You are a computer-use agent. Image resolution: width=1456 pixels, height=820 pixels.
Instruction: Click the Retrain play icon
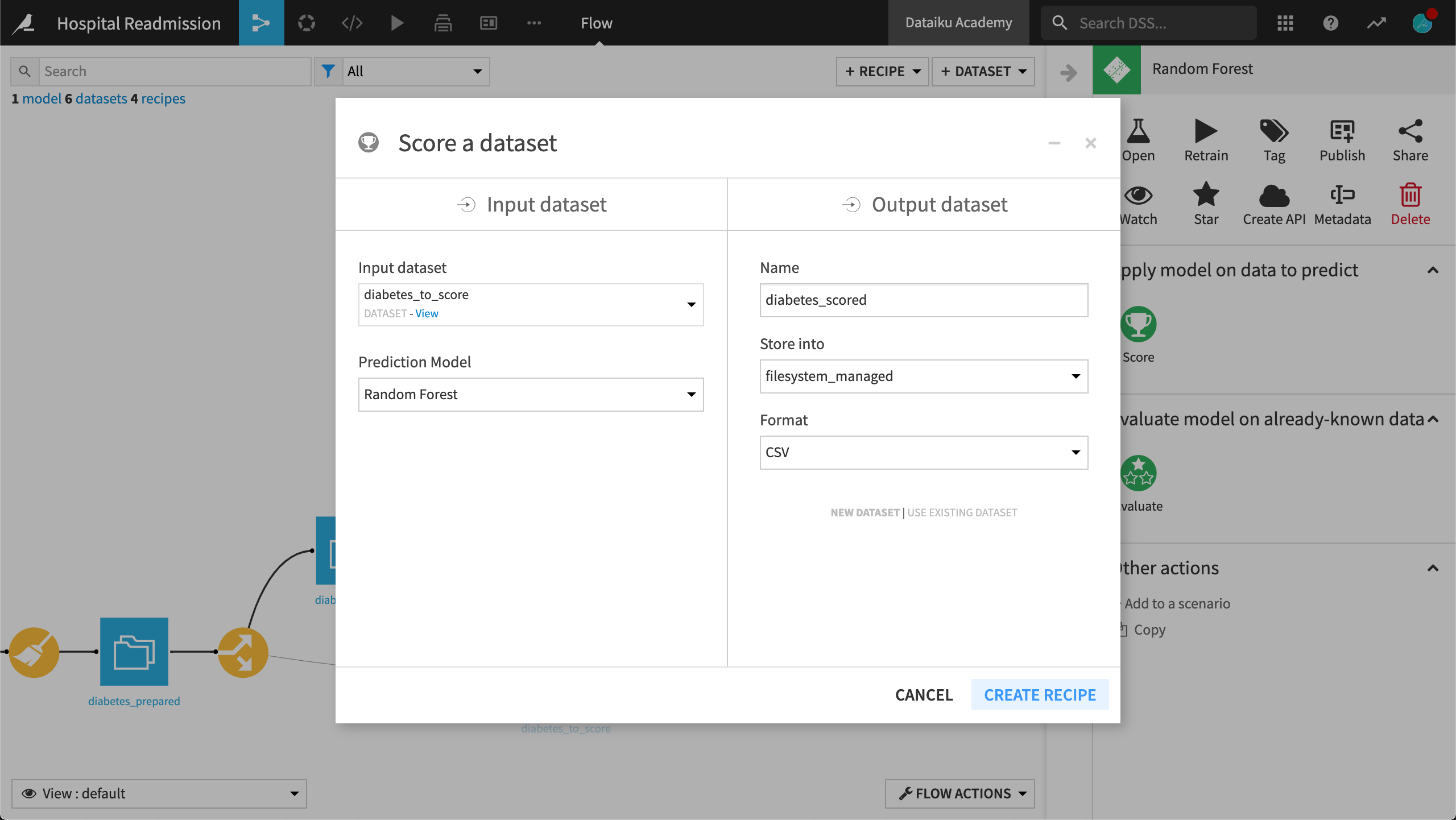(1206, 131)
